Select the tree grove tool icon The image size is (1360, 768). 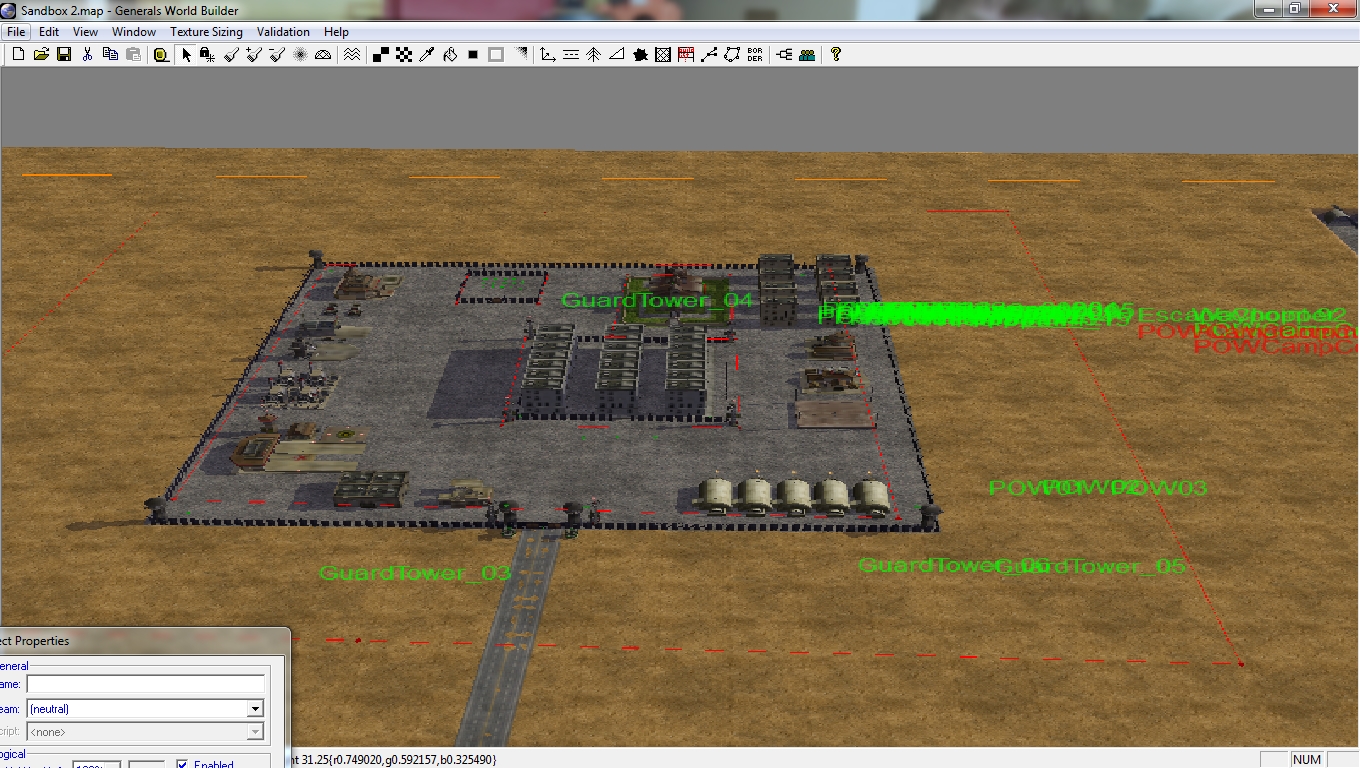(x=593, y=55)
